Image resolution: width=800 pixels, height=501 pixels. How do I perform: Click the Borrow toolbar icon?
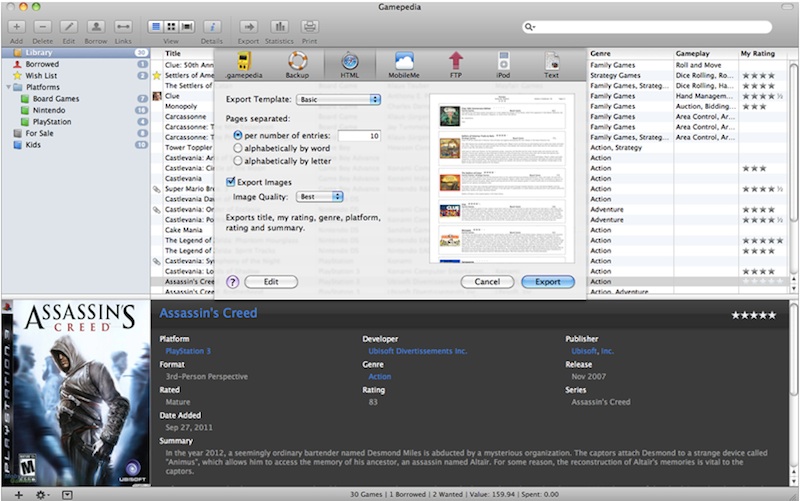[x=96, y=26]
